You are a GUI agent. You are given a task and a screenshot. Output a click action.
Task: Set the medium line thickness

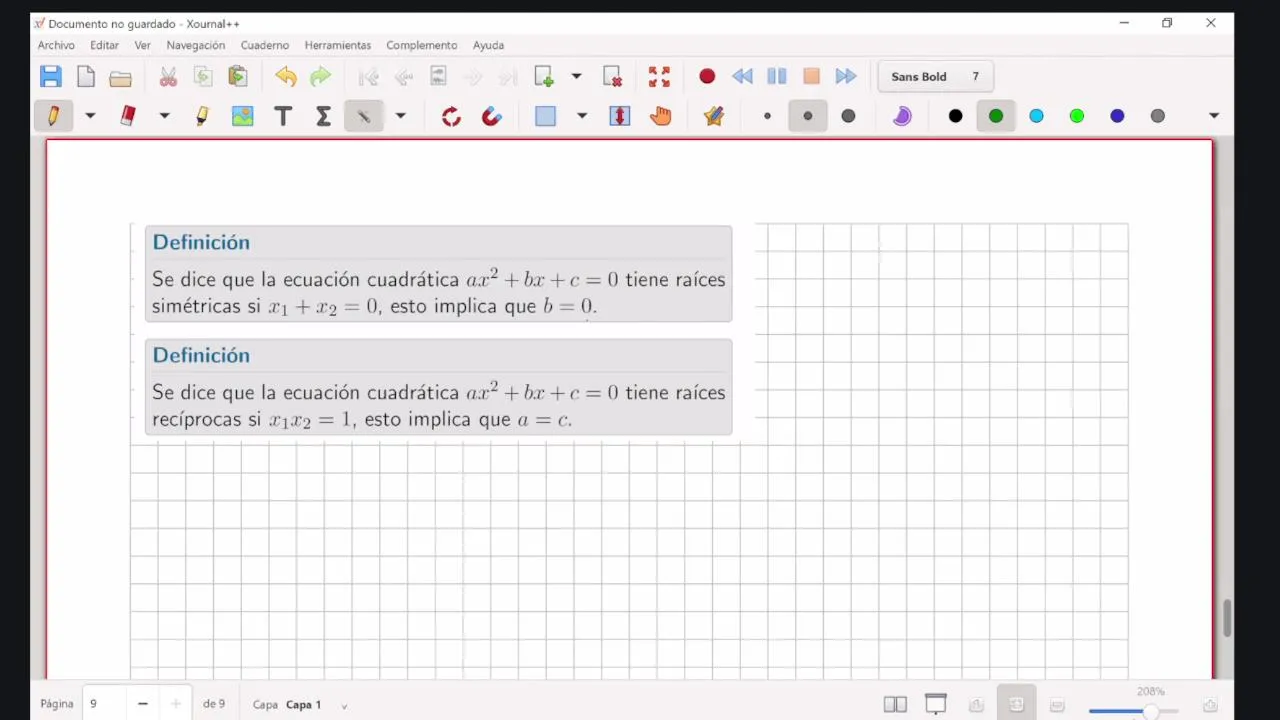[x=808, y=116]
